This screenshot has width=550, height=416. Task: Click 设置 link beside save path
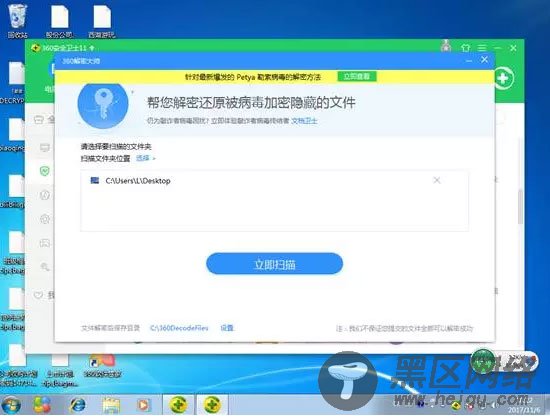point(227,328)
